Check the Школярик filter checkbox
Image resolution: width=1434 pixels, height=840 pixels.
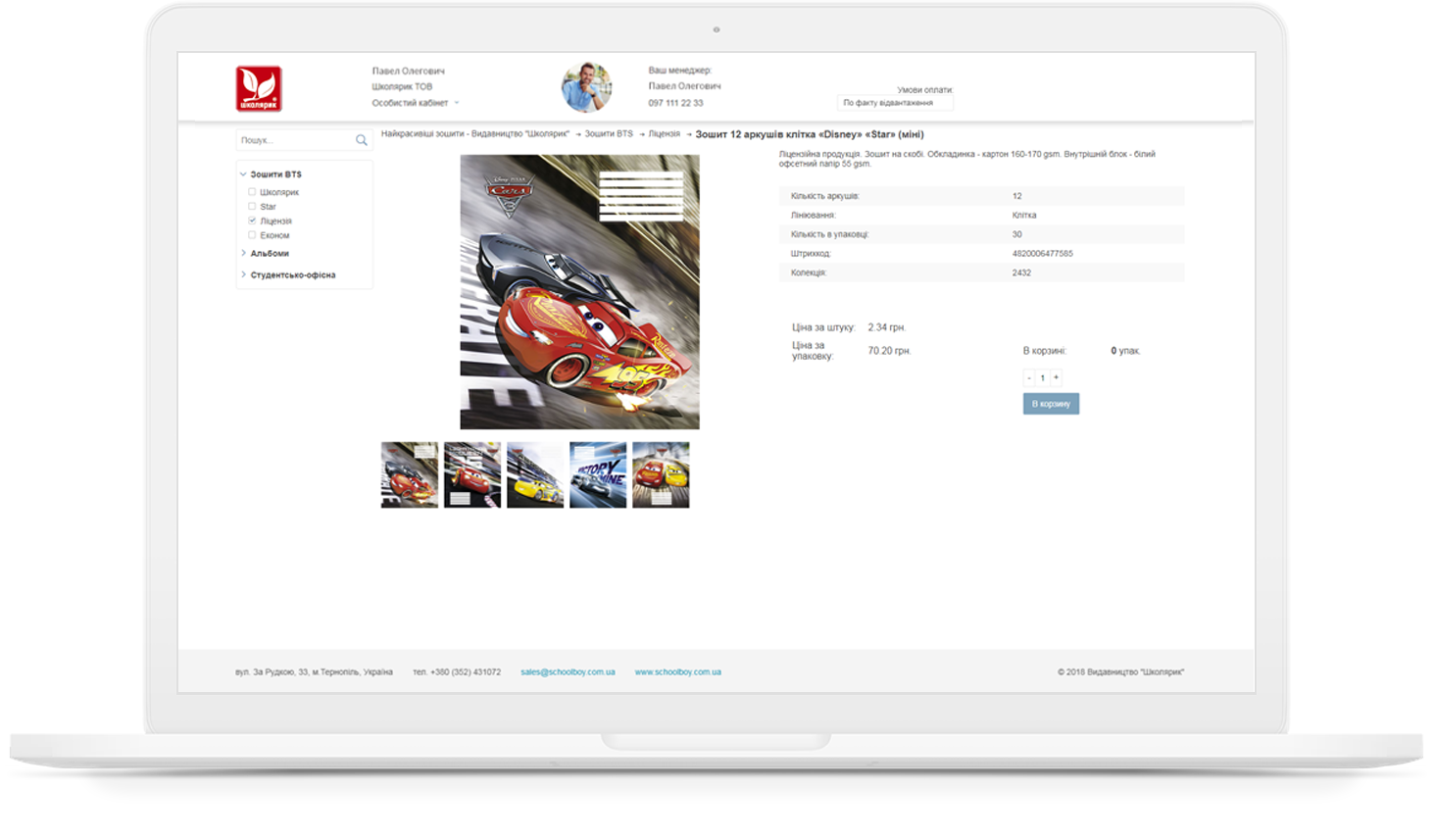[252, 192]
